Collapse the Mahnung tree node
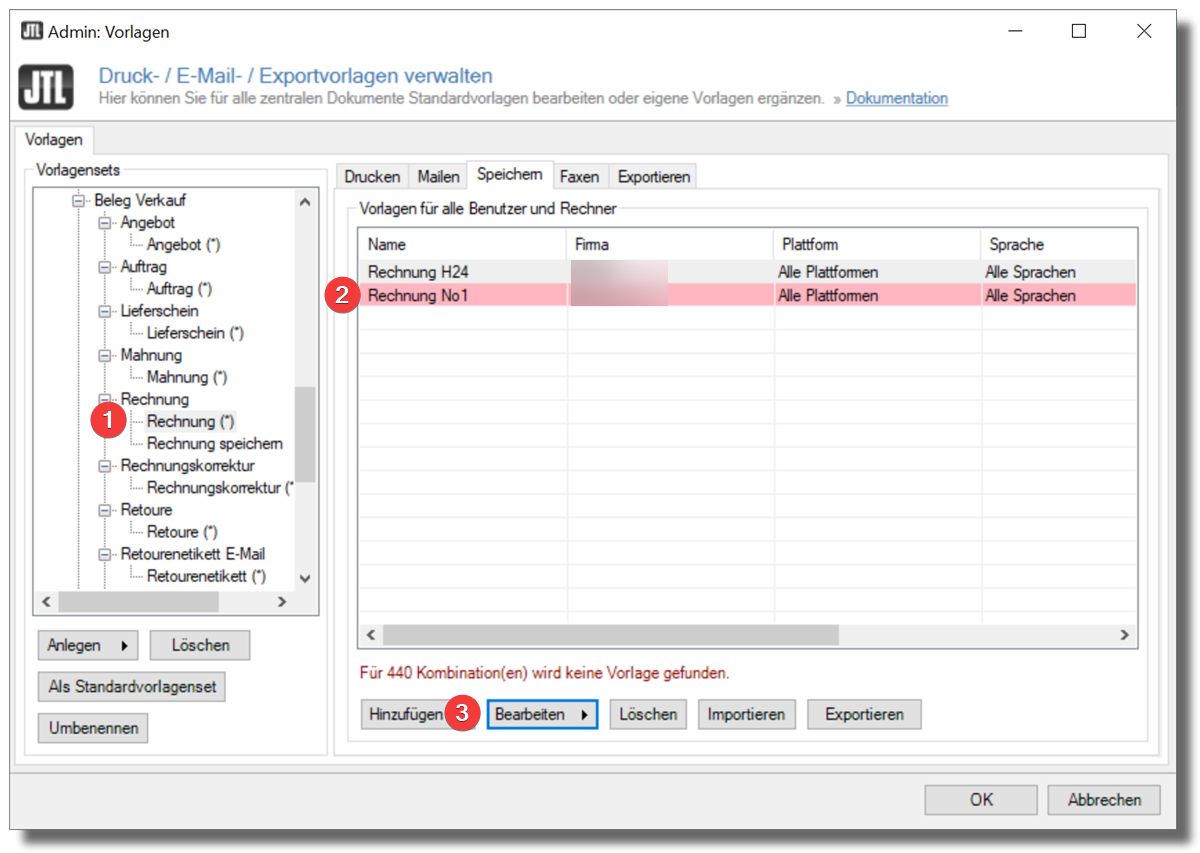 105,355
